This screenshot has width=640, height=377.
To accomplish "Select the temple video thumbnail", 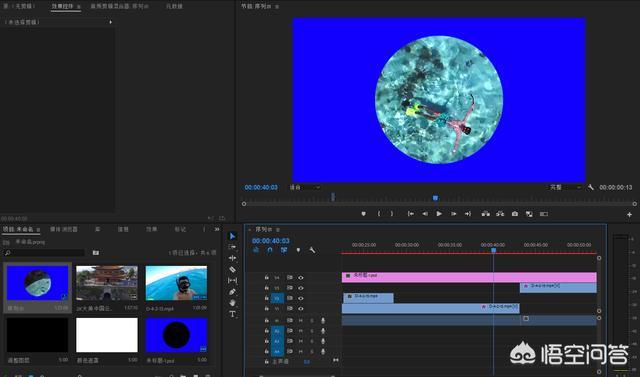I will pos(107,283).
